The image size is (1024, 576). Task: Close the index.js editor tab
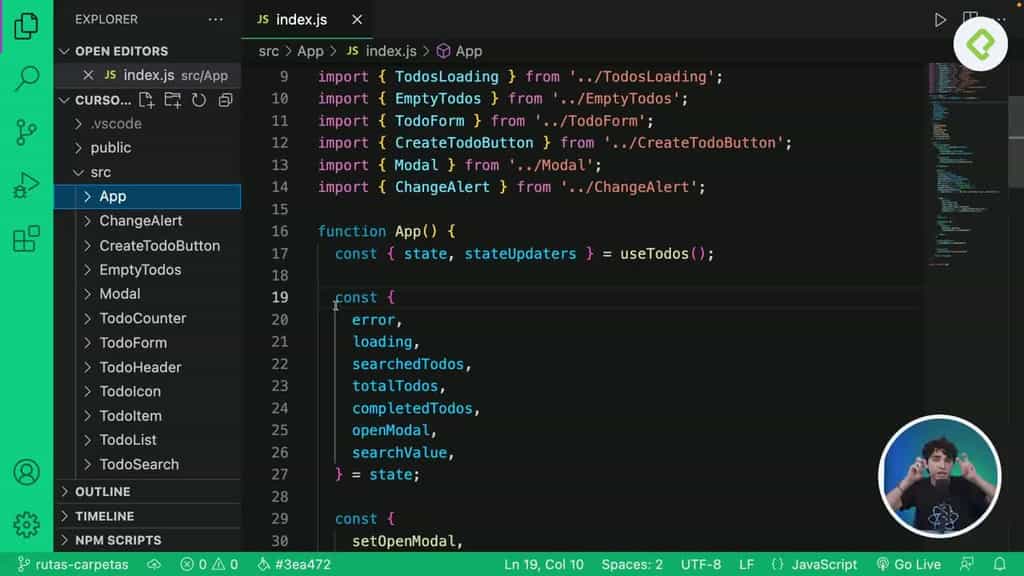[357, 20]
